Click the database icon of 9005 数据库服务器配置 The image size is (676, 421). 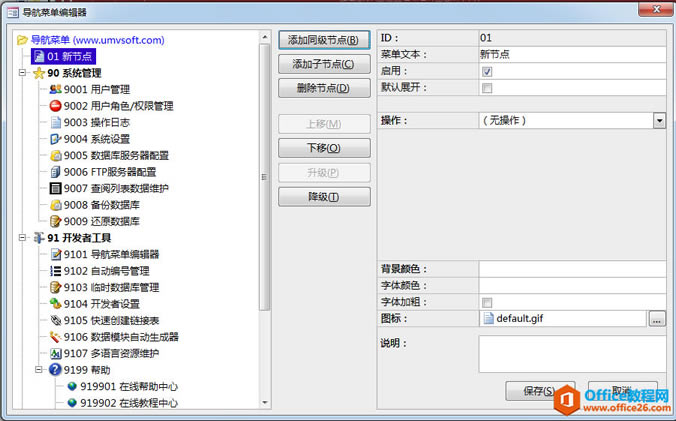point(56,155)
